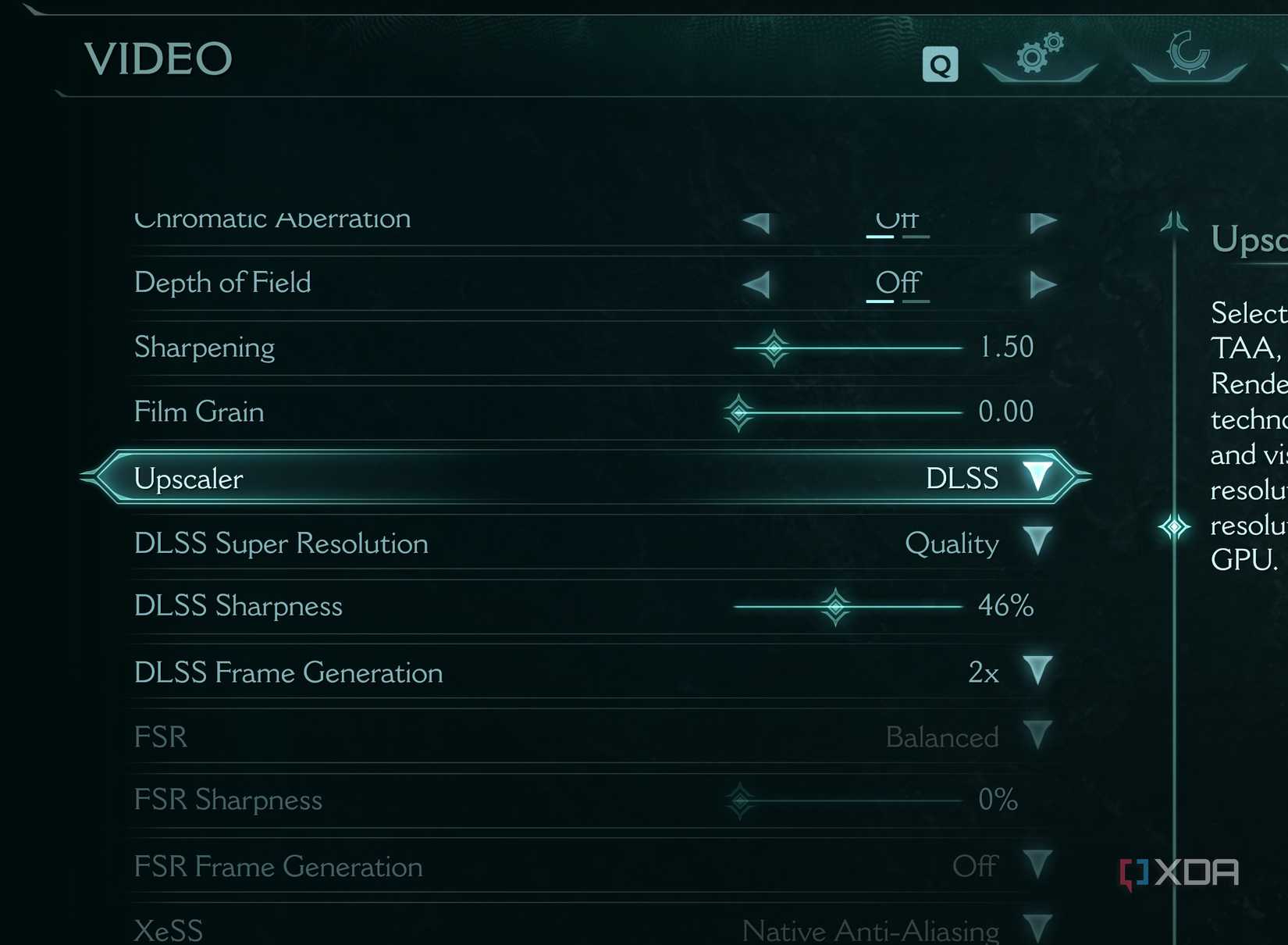The height and width of the screenshot is (945, 1288).
Task: Expand DLSS Super Resolution Quality dropdown
Action: (1037, 541)
